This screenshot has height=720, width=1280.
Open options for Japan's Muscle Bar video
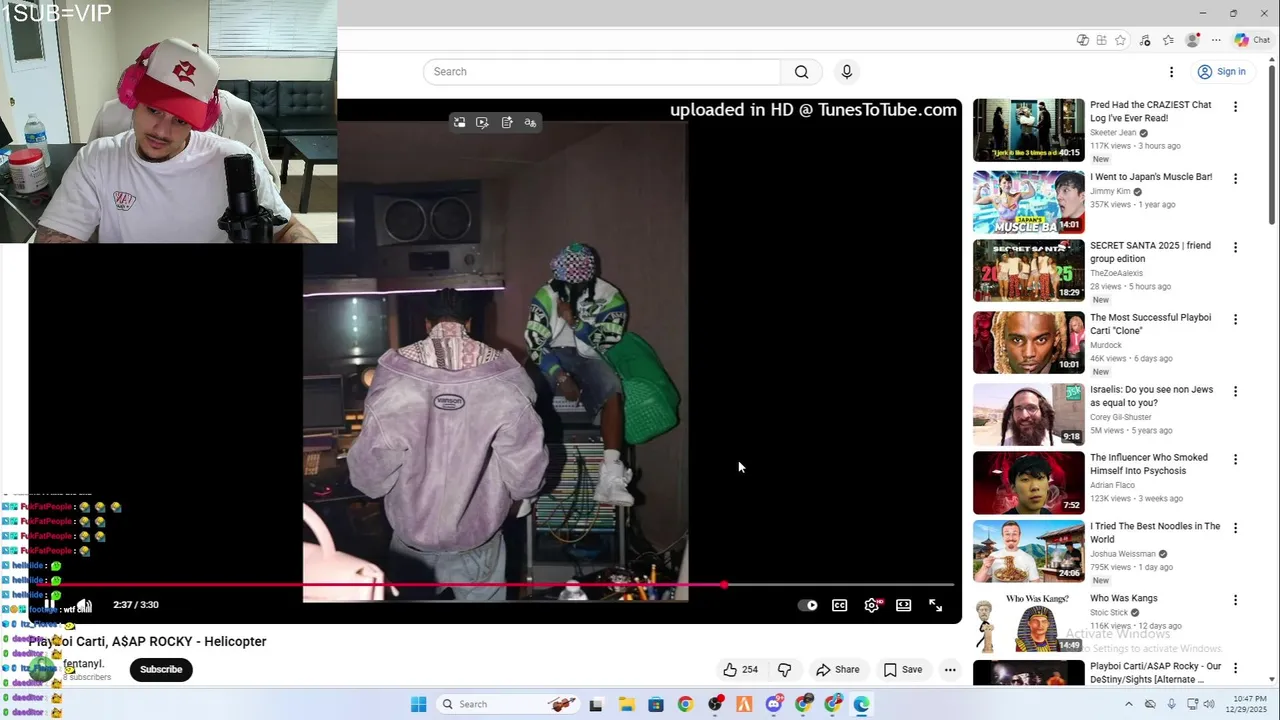click(1235, 179)
